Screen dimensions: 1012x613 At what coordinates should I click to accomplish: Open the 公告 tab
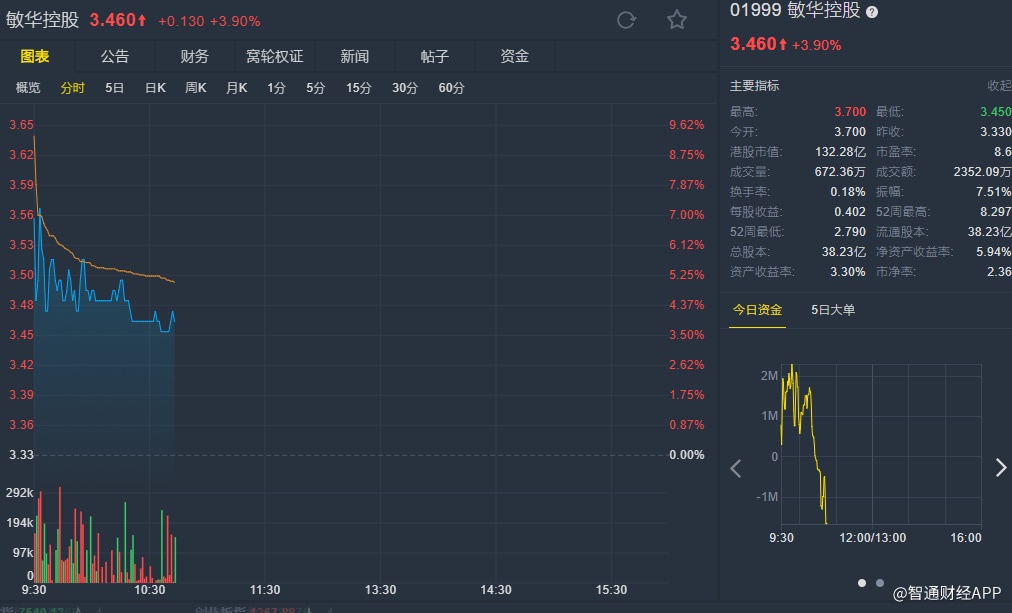click(x=115, y=56)
